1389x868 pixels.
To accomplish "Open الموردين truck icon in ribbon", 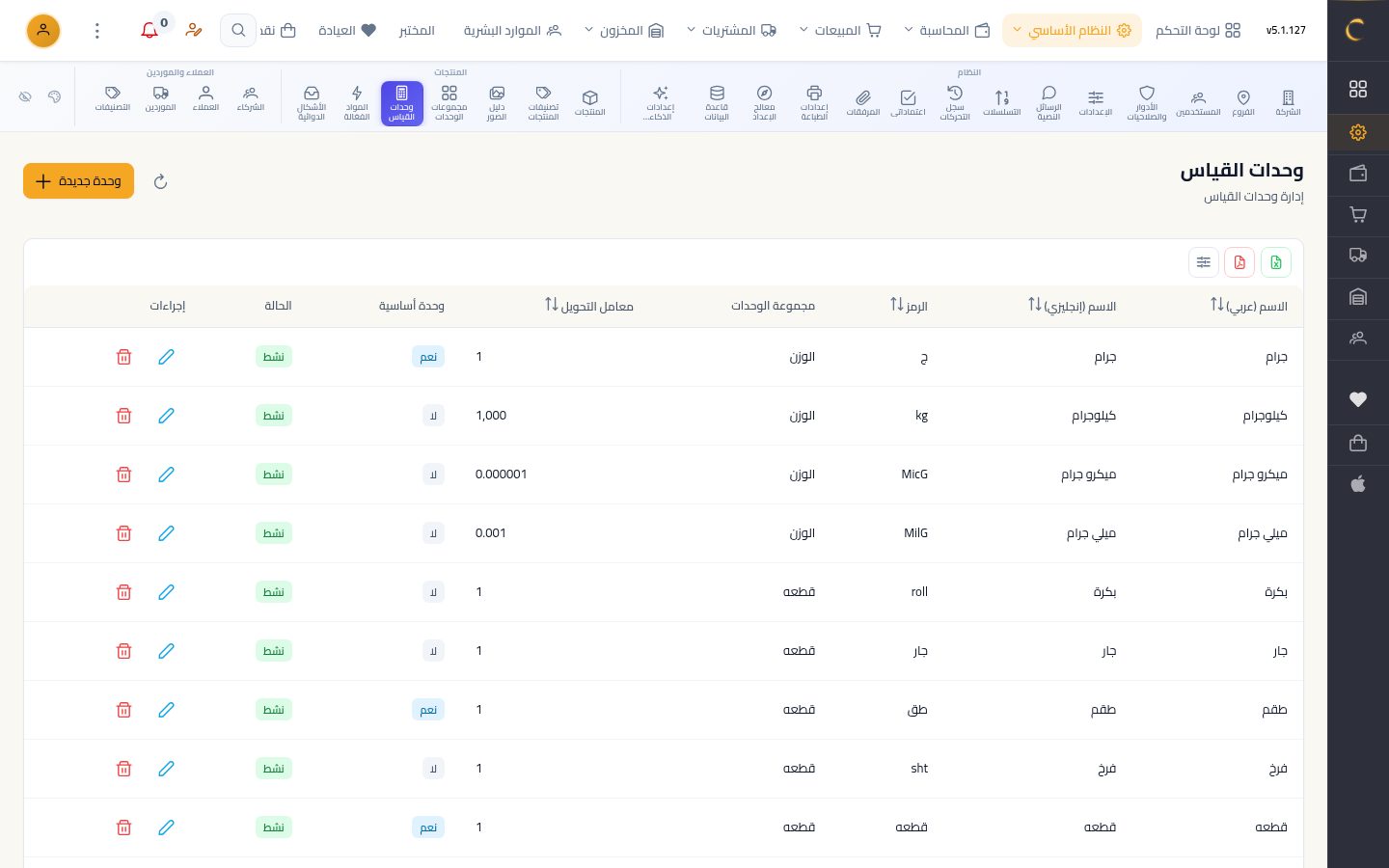I will (161, 98).
